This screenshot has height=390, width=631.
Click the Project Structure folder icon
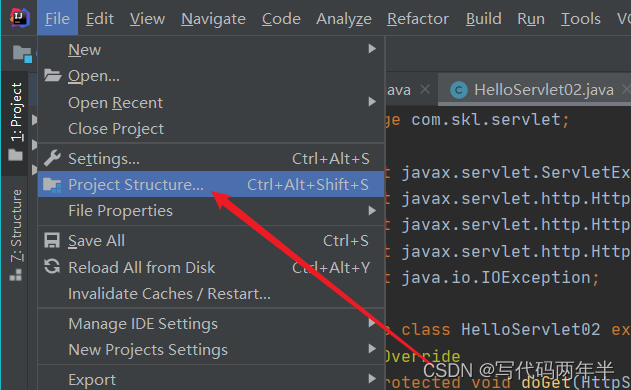tap(52, 185)
